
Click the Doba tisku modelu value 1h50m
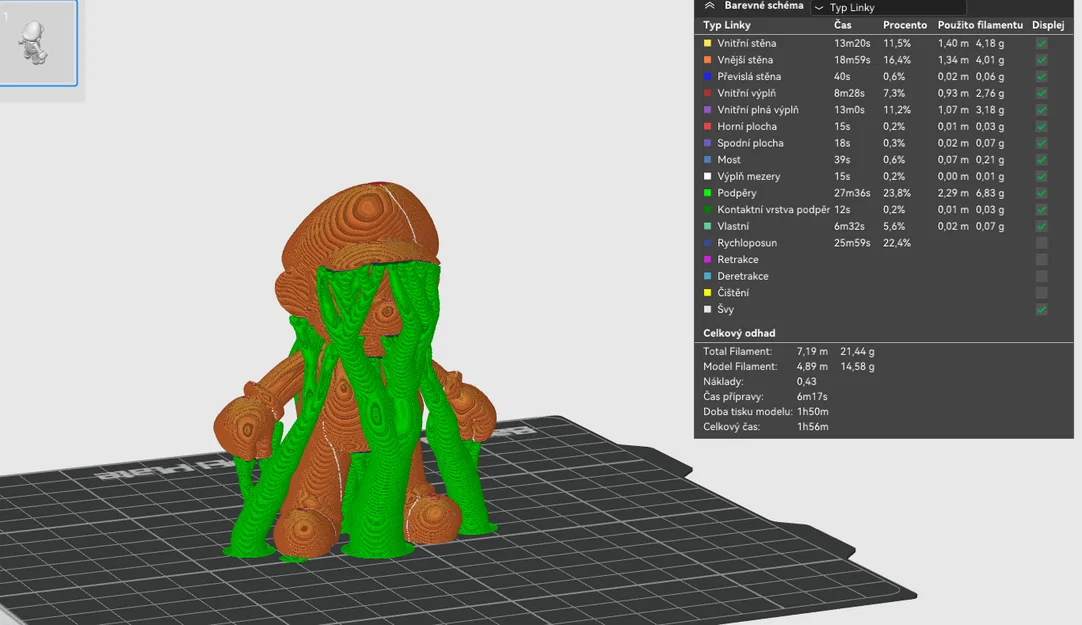coord(813,412)
